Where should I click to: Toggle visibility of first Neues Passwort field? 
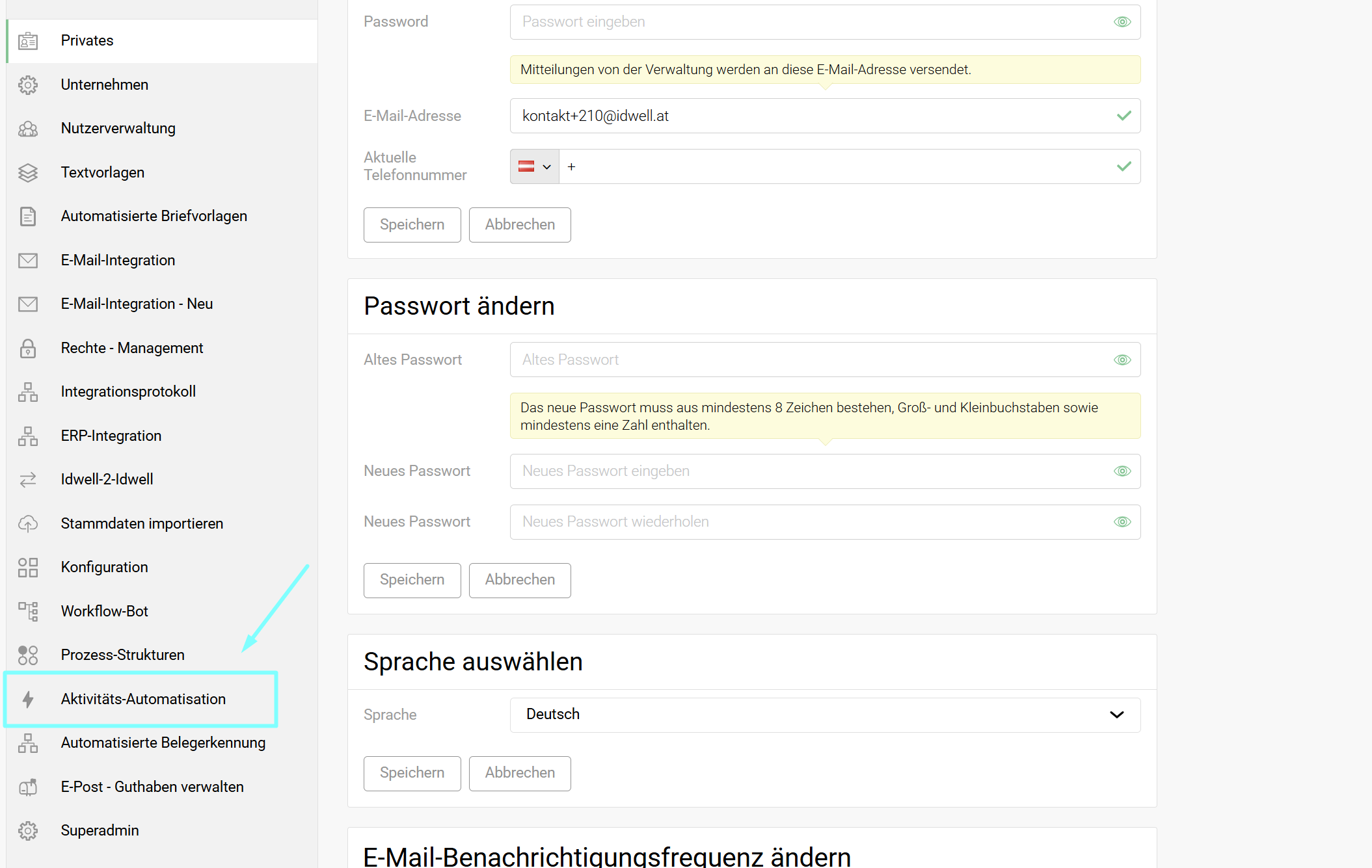tap(1122, 471)
